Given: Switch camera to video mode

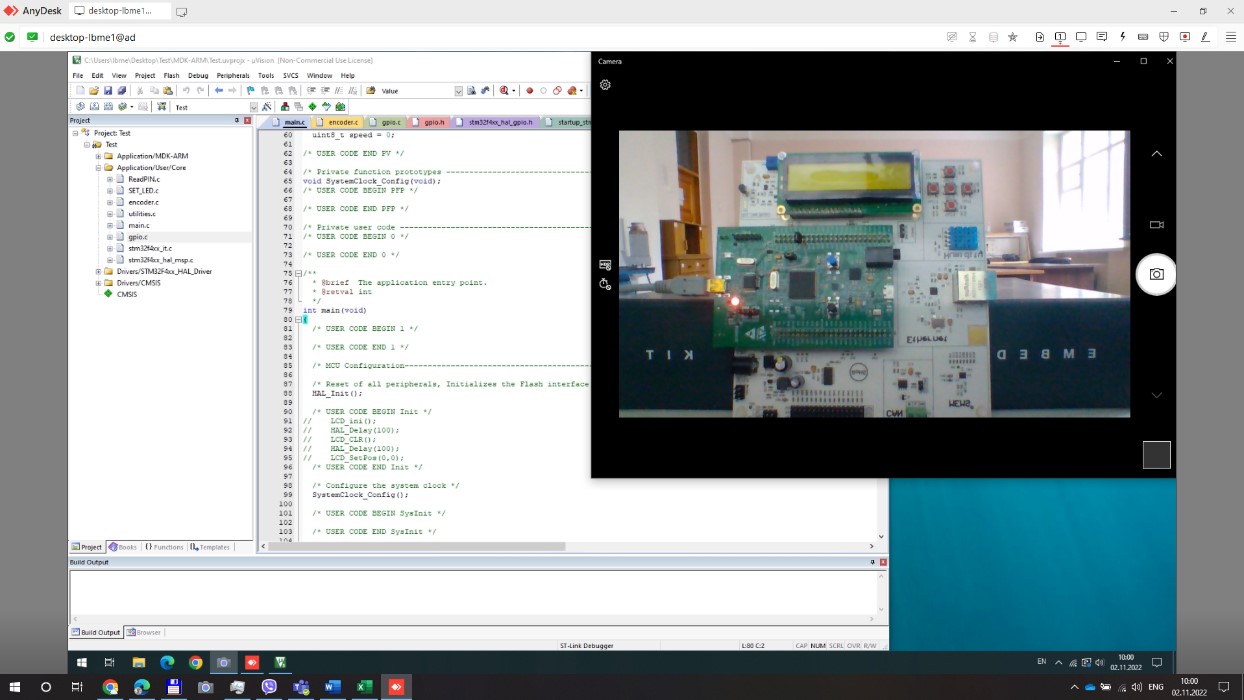Looking at the screenshot, I should [1156, 225].
